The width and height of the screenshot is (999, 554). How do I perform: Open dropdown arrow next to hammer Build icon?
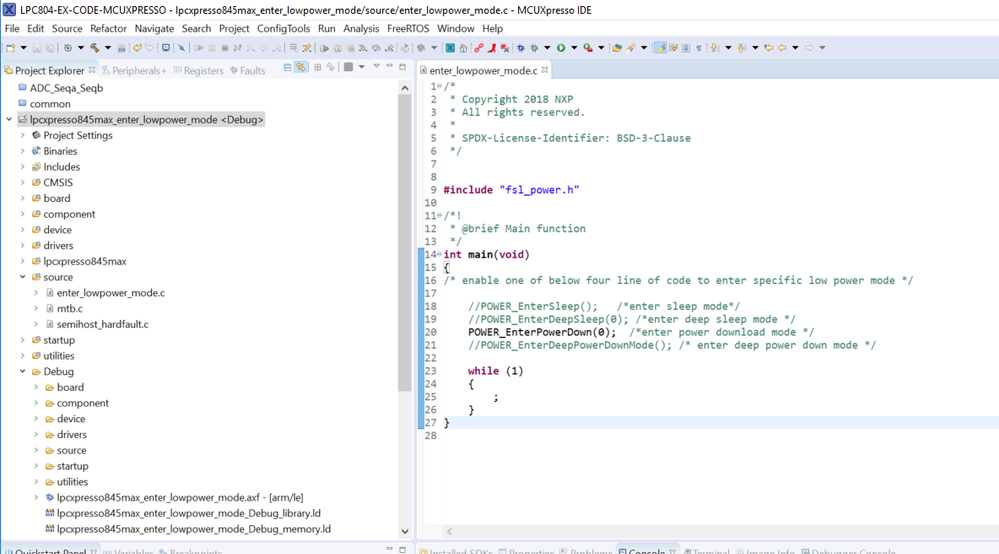108,48
